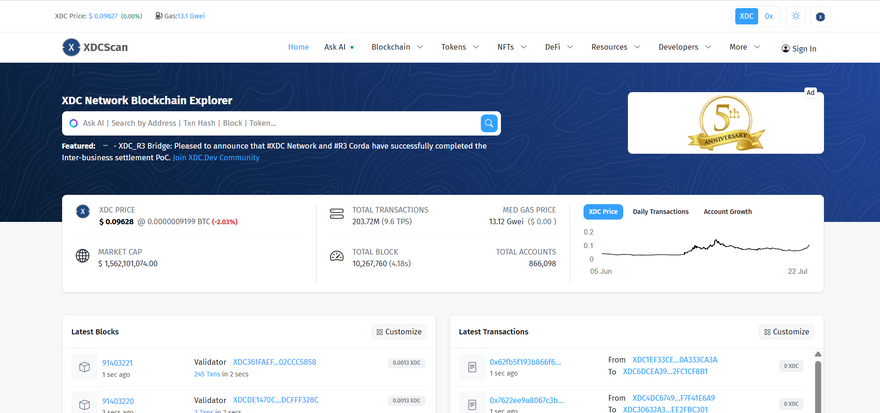Click the document icon beside transaction 0x62fb5f193b866f6
880x413 pixels.
coord(472,367)
